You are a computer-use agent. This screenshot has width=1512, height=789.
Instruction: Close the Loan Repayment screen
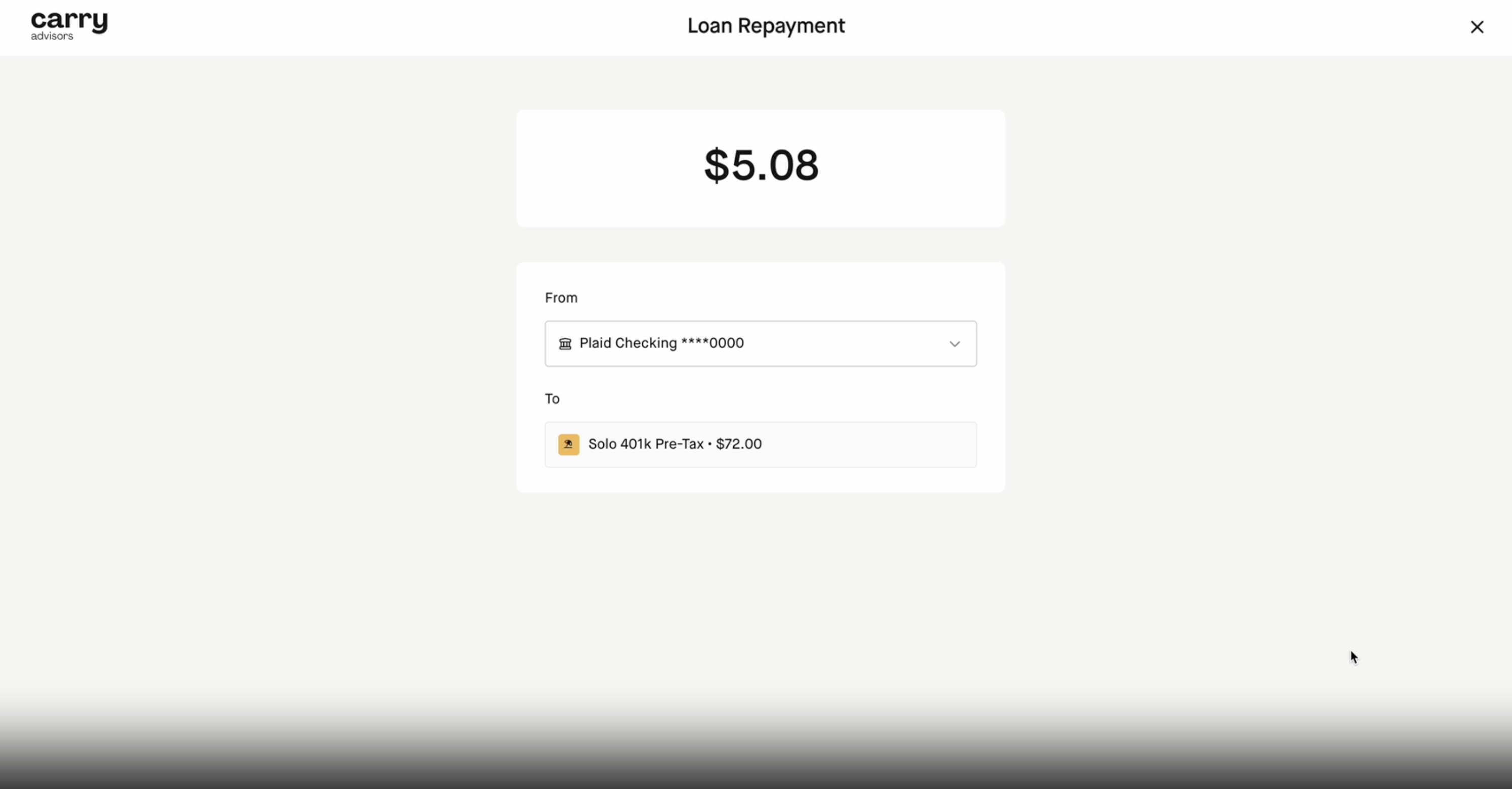point(1477,27)
